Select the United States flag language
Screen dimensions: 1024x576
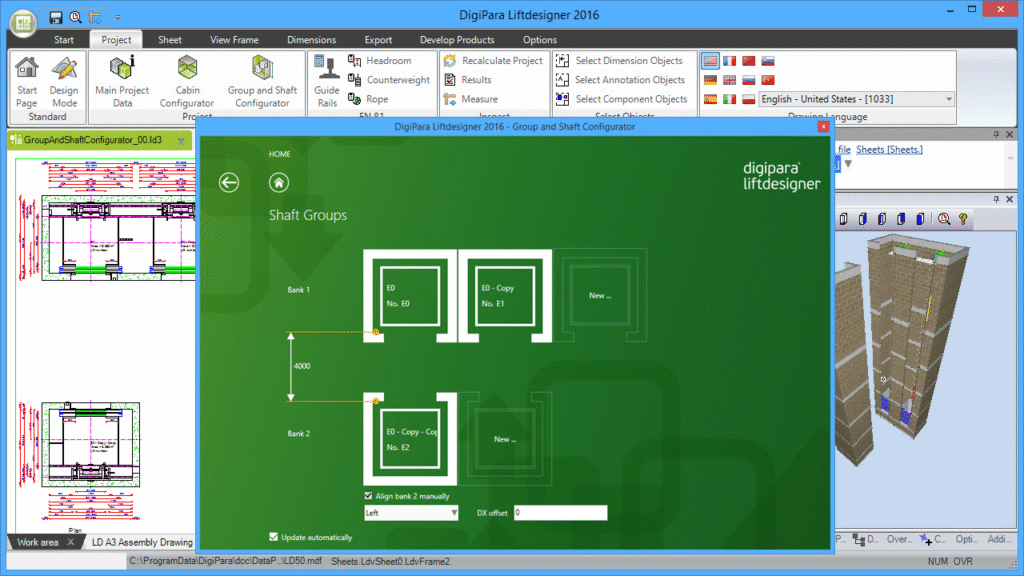[711, 61]
